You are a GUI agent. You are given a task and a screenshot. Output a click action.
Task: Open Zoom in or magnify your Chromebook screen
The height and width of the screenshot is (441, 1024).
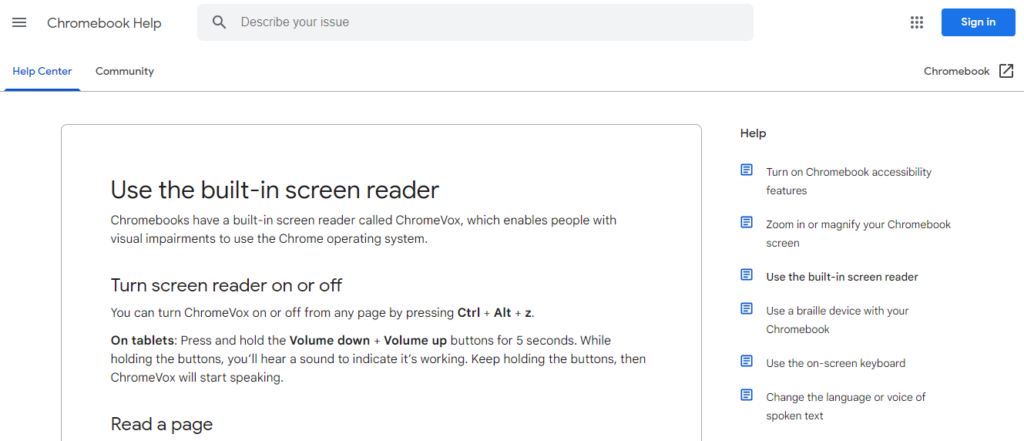tap(858, 233)
